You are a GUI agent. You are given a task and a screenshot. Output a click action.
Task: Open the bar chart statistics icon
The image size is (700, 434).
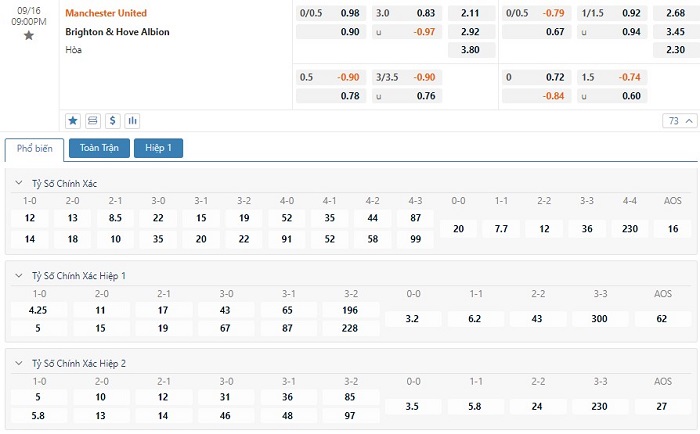(132, 121)
